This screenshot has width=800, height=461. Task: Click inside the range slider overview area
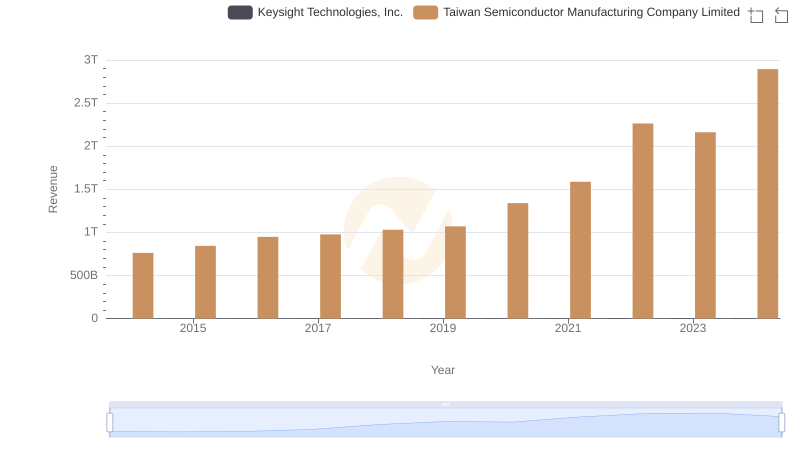tap(445, 423)
